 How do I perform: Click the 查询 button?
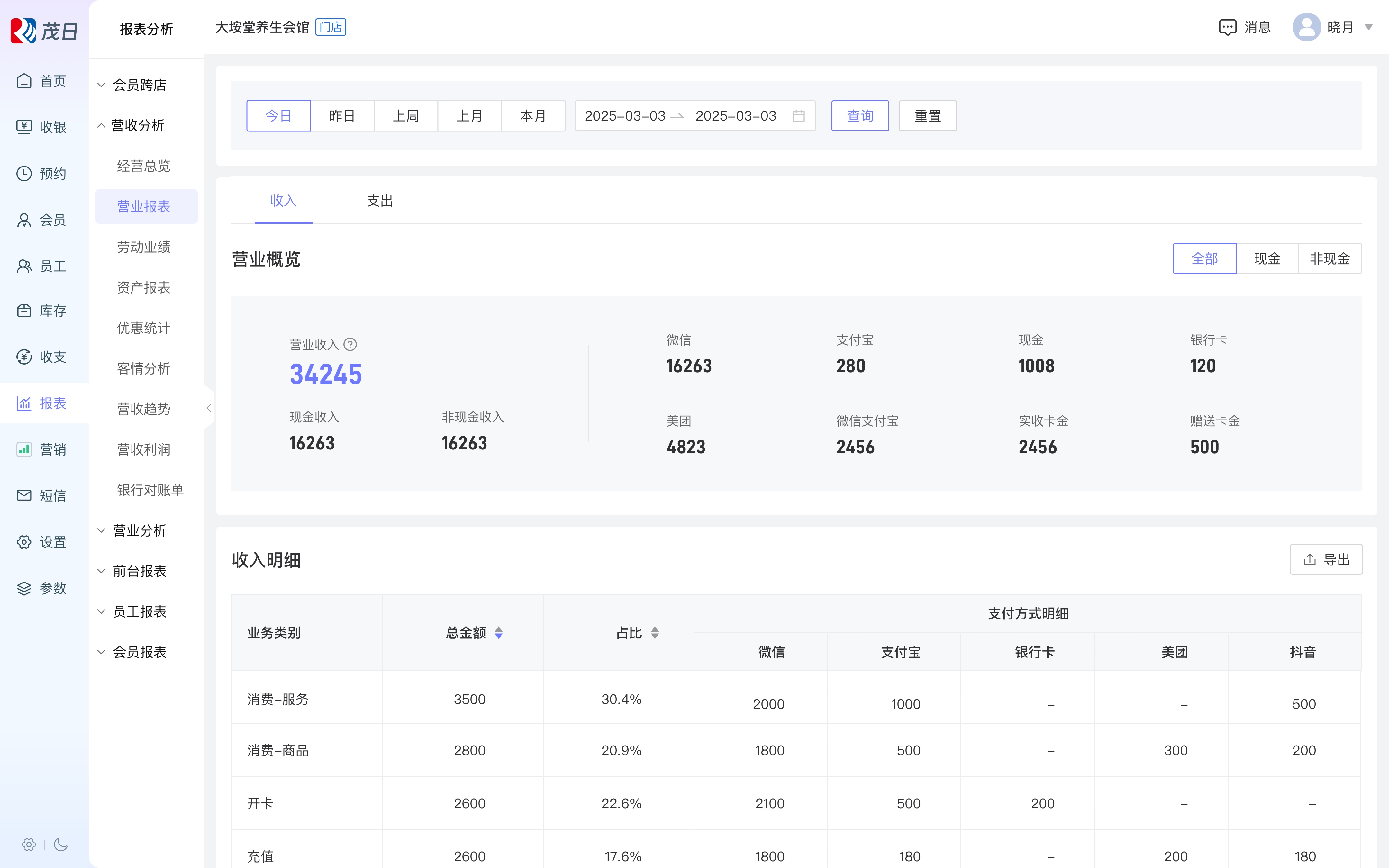tap(860, 116)
